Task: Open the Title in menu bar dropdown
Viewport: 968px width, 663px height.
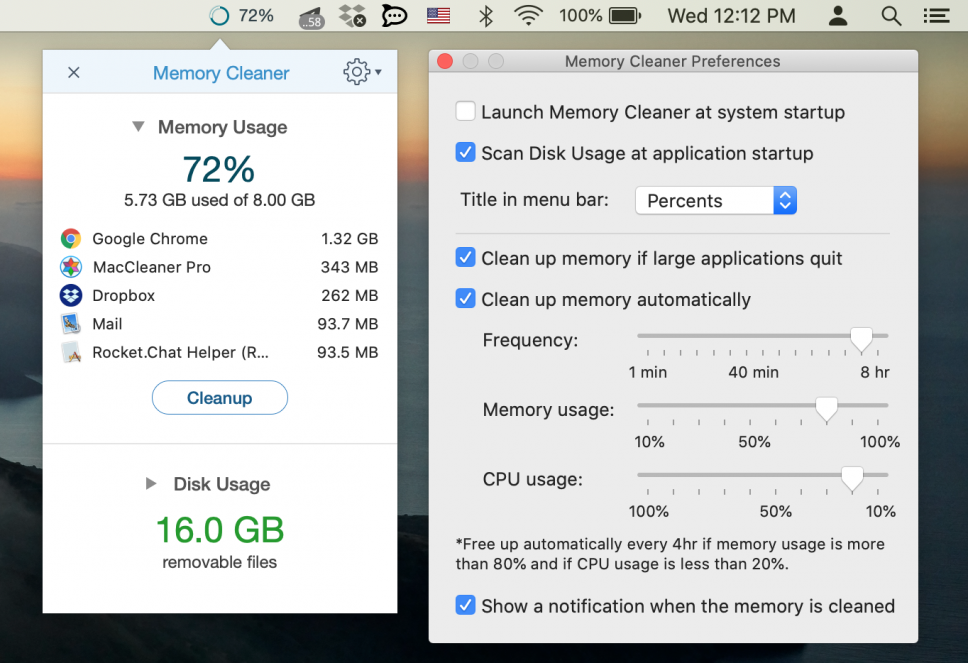Action: tap(716, 201)
